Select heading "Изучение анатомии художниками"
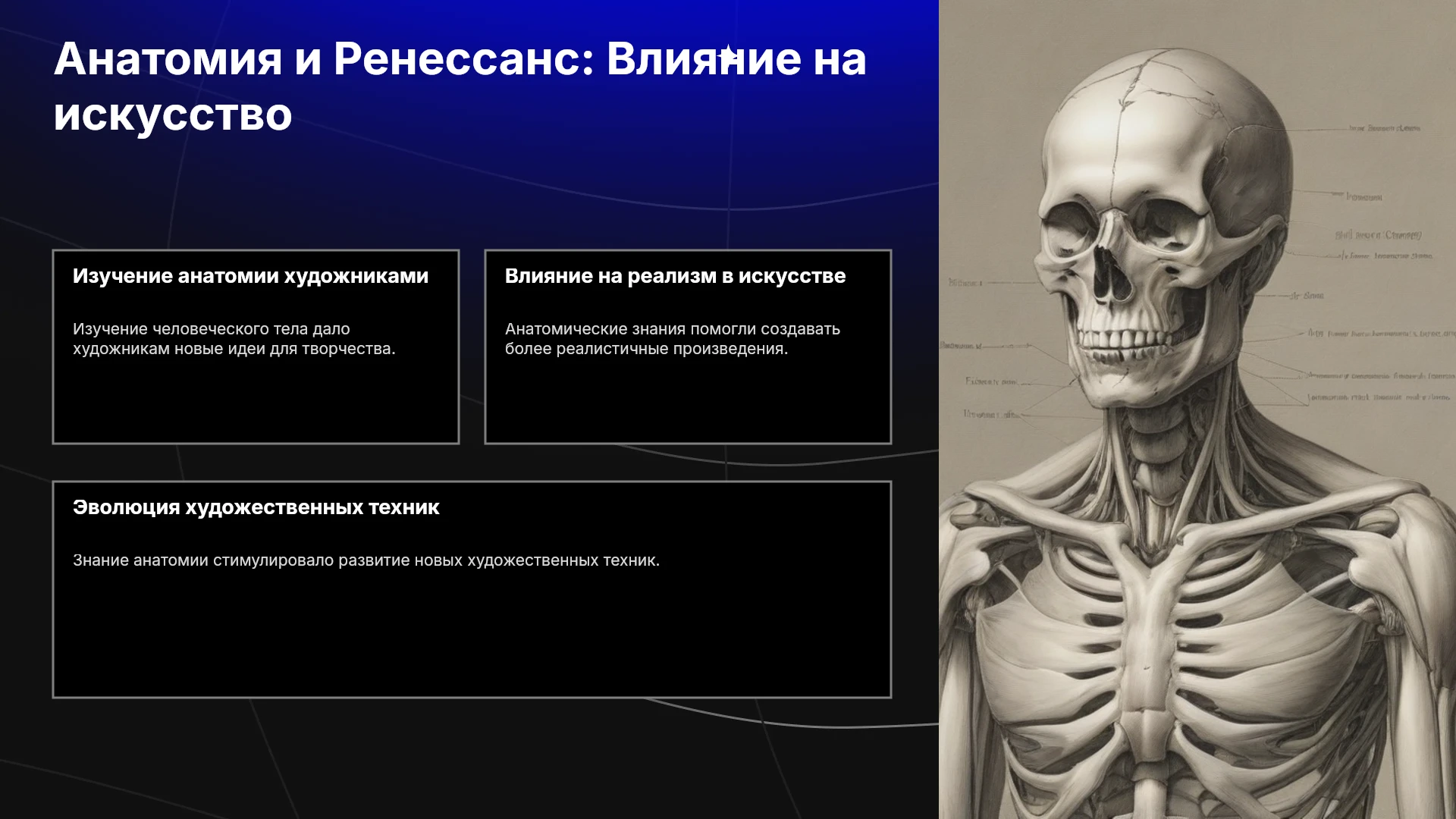1456x819 pixels. (x=250, y=276)
